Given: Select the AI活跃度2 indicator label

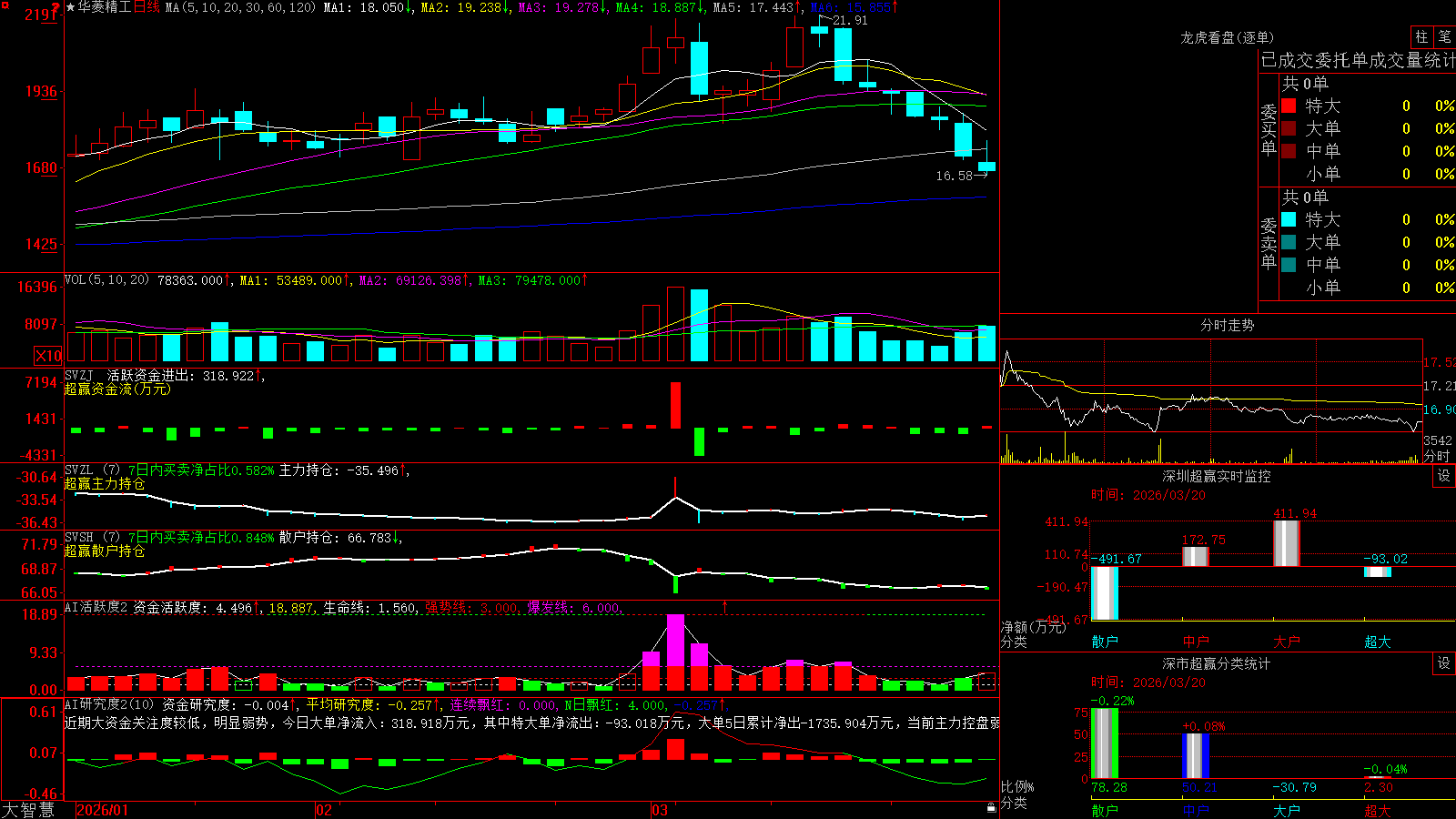Looking at the screenshot, I should 96,607.
